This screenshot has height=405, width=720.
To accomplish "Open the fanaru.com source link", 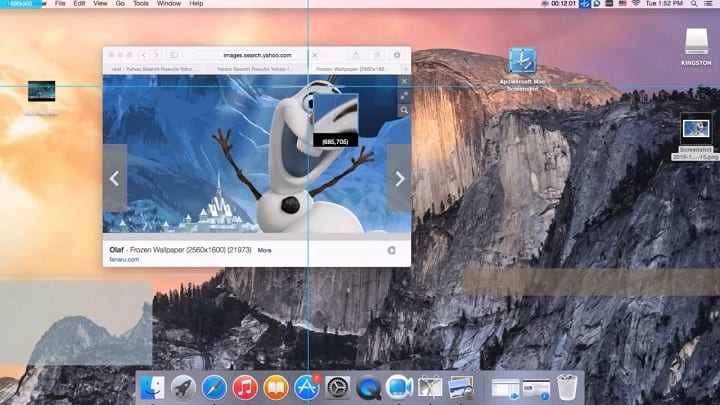I will click(x=124, y=260).
